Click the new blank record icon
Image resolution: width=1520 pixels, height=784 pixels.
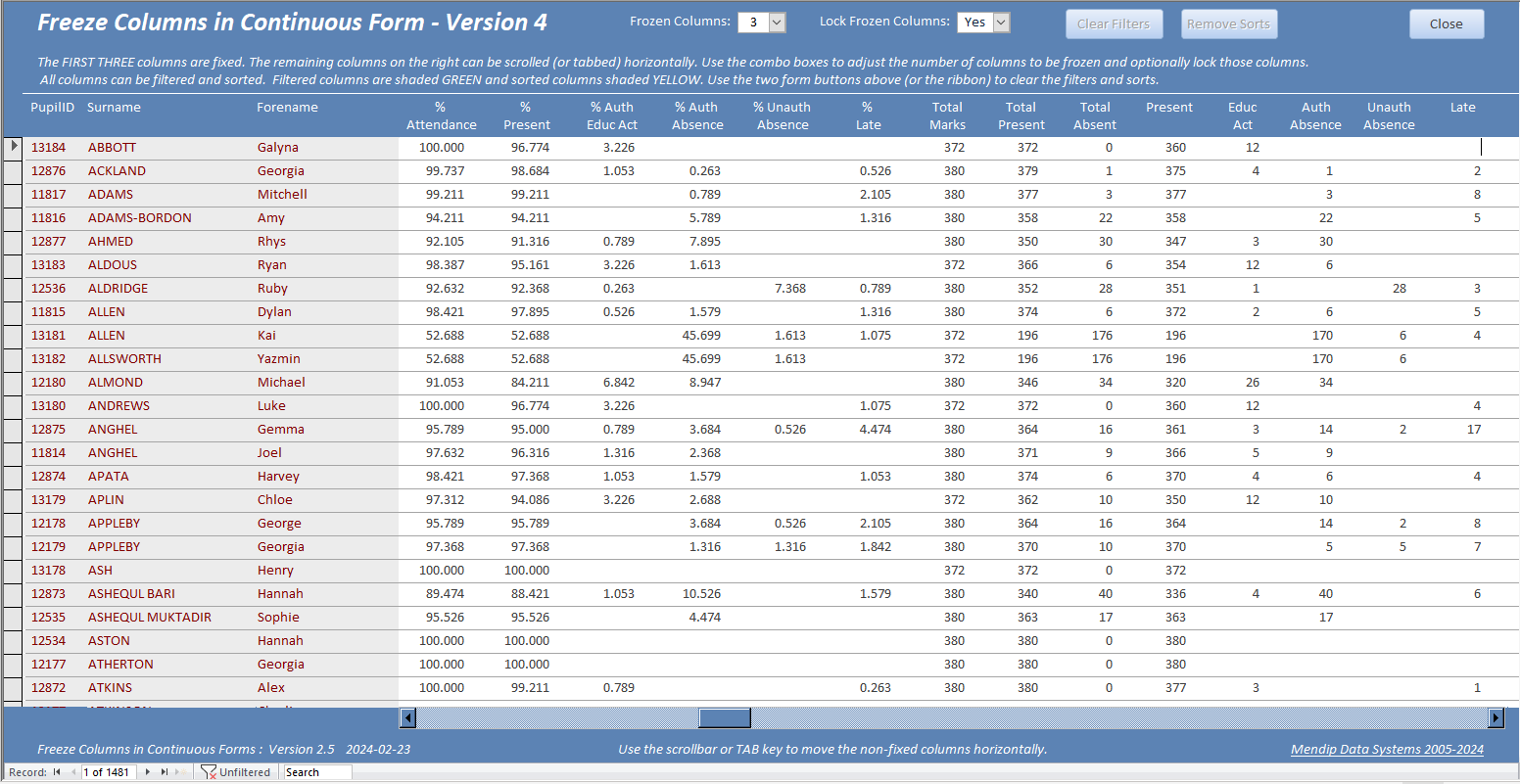(x=181, y=772)
